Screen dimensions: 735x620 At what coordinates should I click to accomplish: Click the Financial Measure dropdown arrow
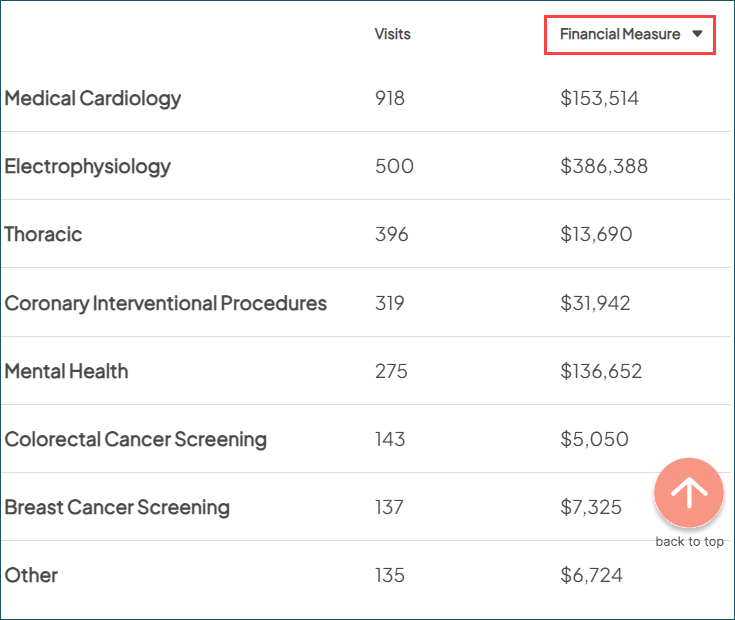pos(698,34)
